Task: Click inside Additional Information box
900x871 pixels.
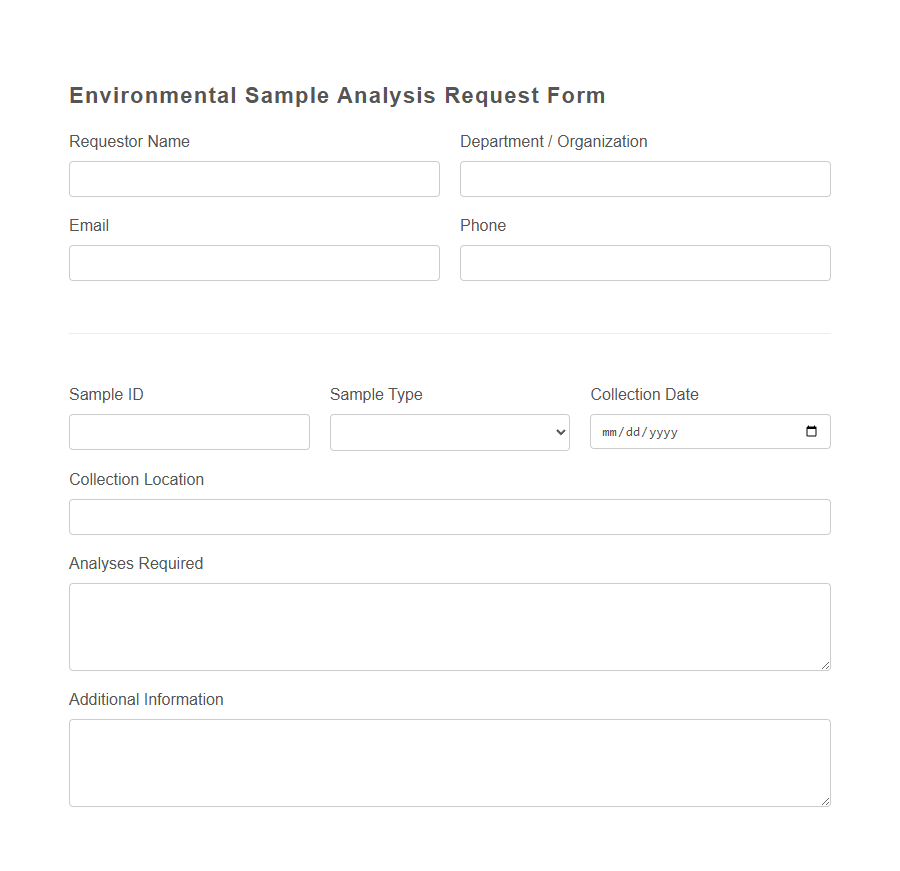Action: [449, 762]
